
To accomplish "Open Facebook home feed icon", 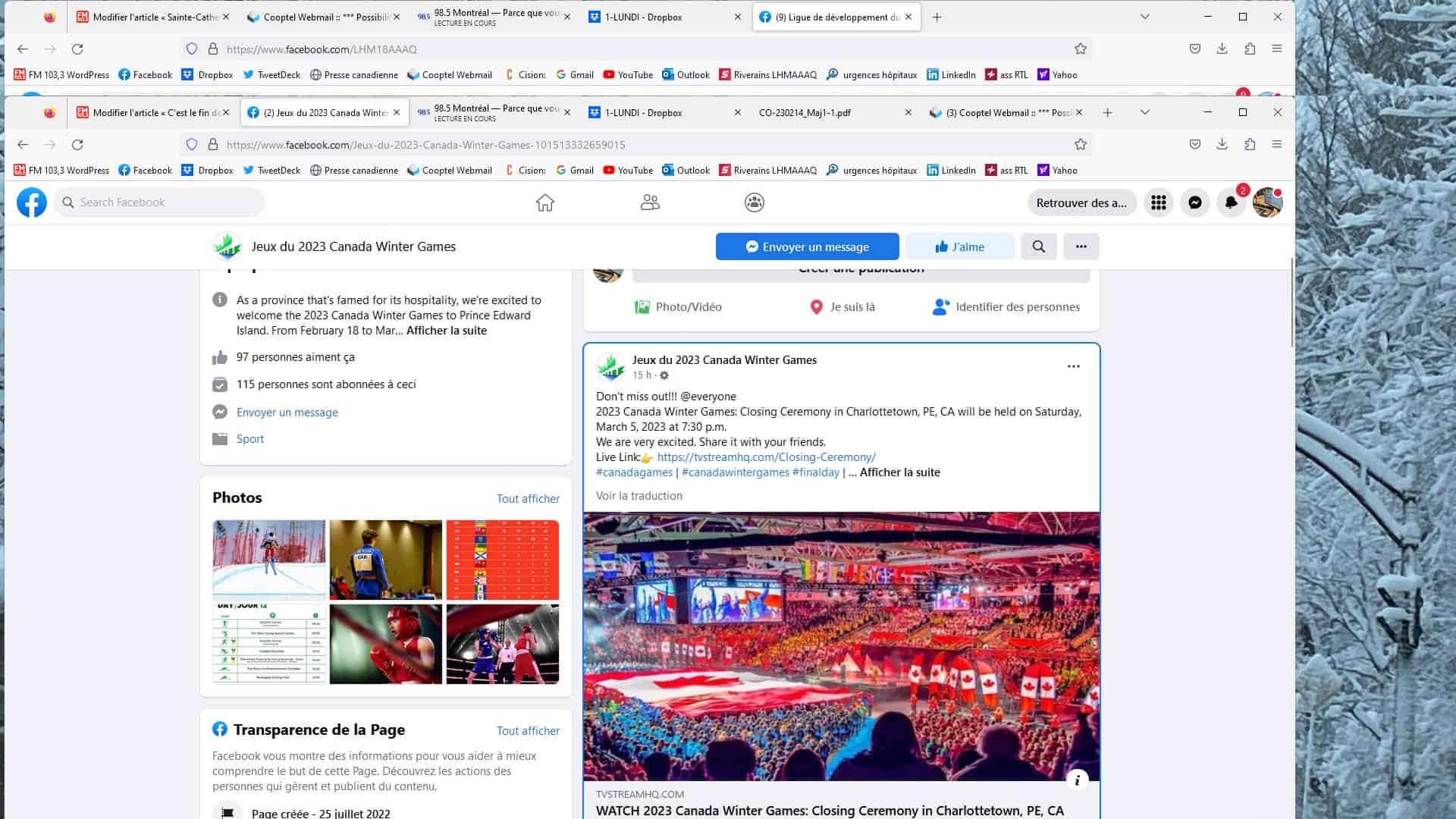I will (x=544, y=202).
